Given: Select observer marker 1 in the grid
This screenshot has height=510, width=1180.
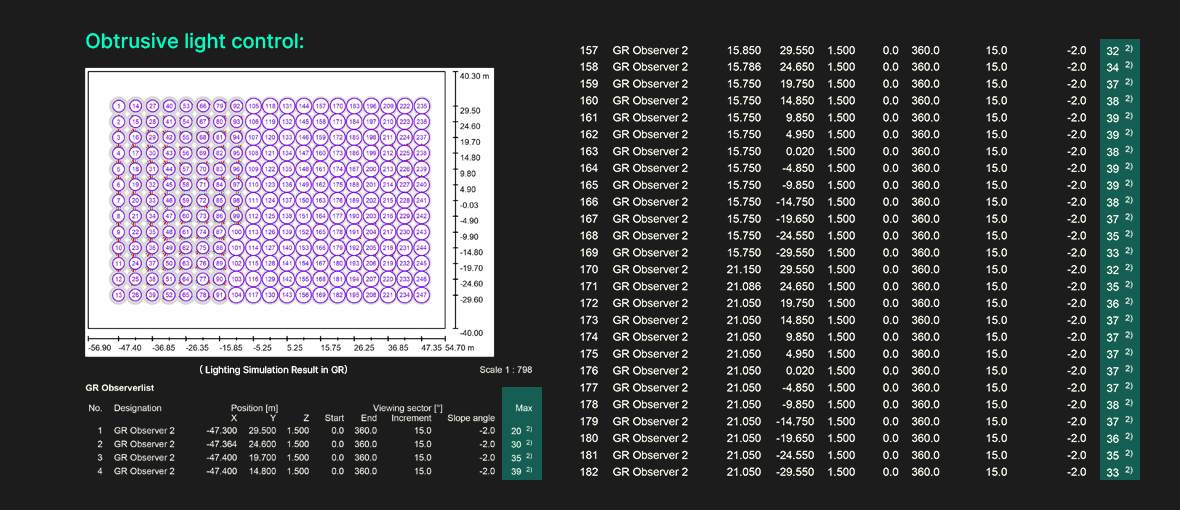Looking at the screenshot, I should [119, 105].
